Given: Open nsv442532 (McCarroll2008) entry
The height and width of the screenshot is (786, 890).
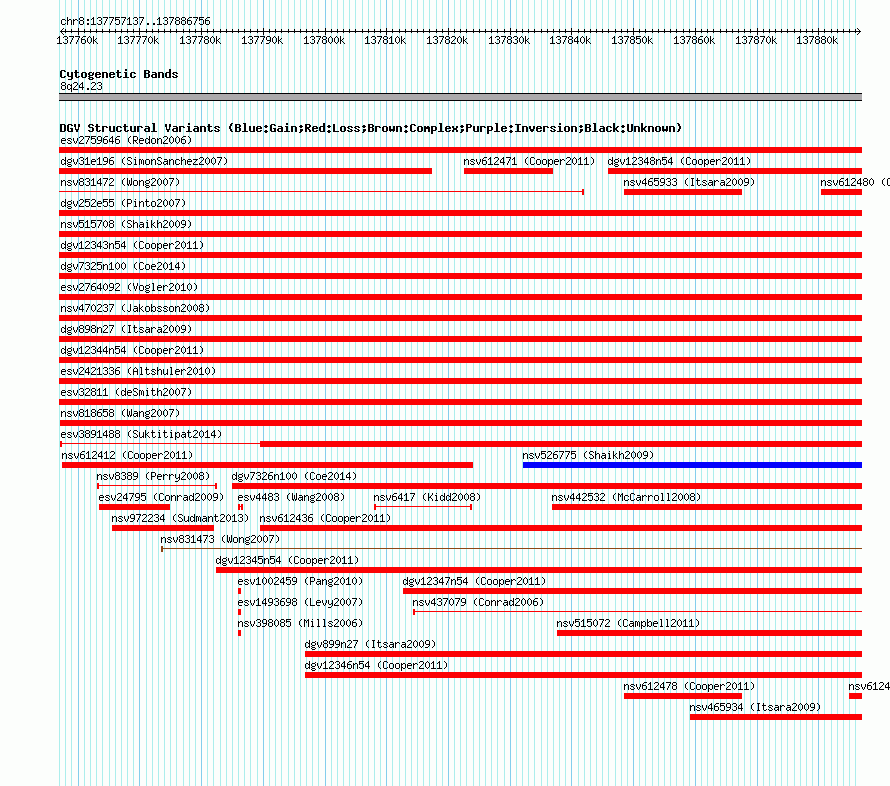Looking at the screenshot, I should (626, 497).
